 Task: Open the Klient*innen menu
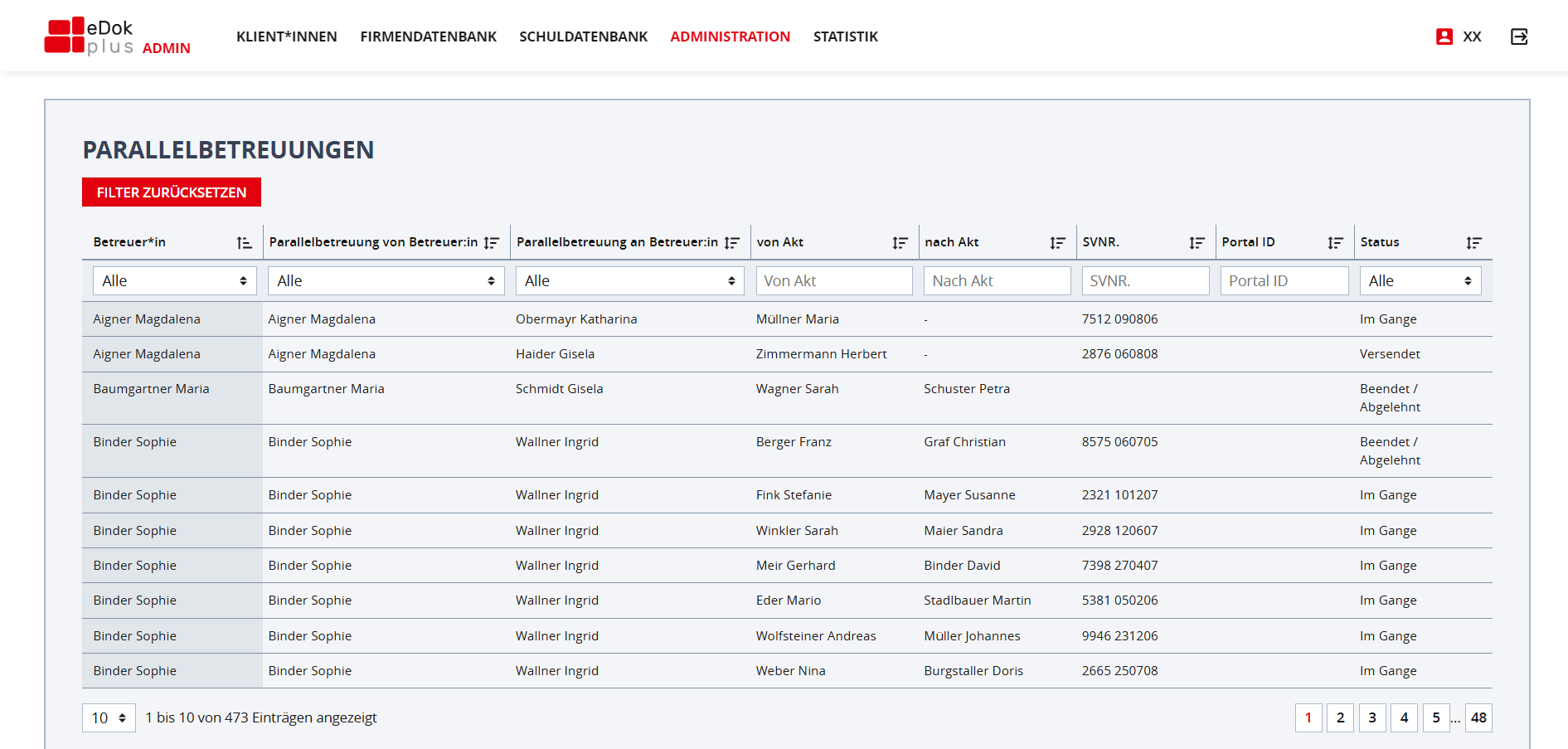[286, 36]
